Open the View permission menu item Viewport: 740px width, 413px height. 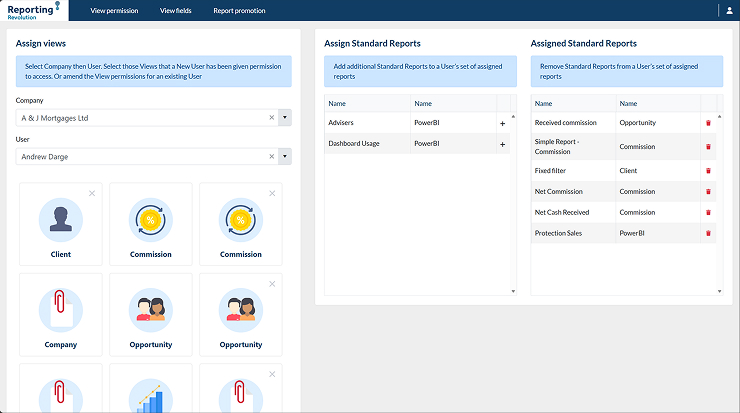(x=114, y=10)
